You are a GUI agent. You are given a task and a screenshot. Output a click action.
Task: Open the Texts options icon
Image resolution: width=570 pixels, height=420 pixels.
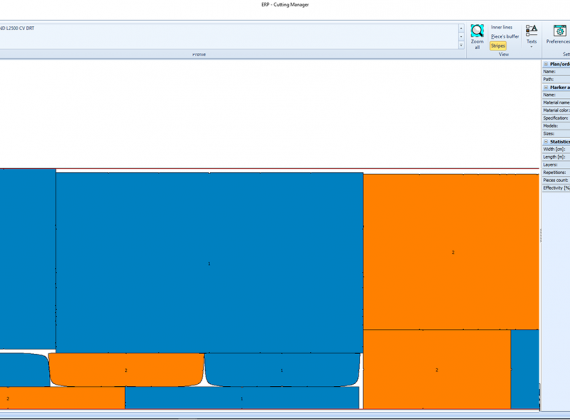pos(531,31)
